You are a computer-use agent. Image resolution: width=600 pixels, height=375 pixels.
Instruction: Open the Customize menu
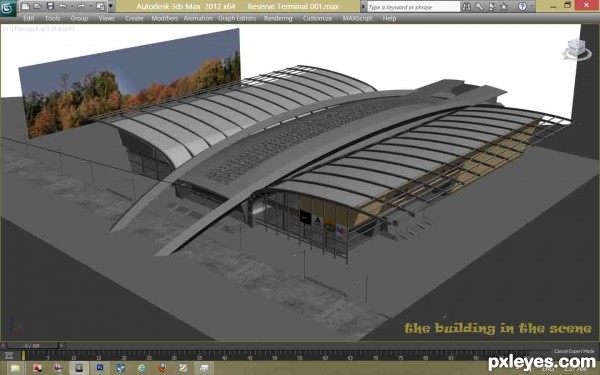[318, 18]
